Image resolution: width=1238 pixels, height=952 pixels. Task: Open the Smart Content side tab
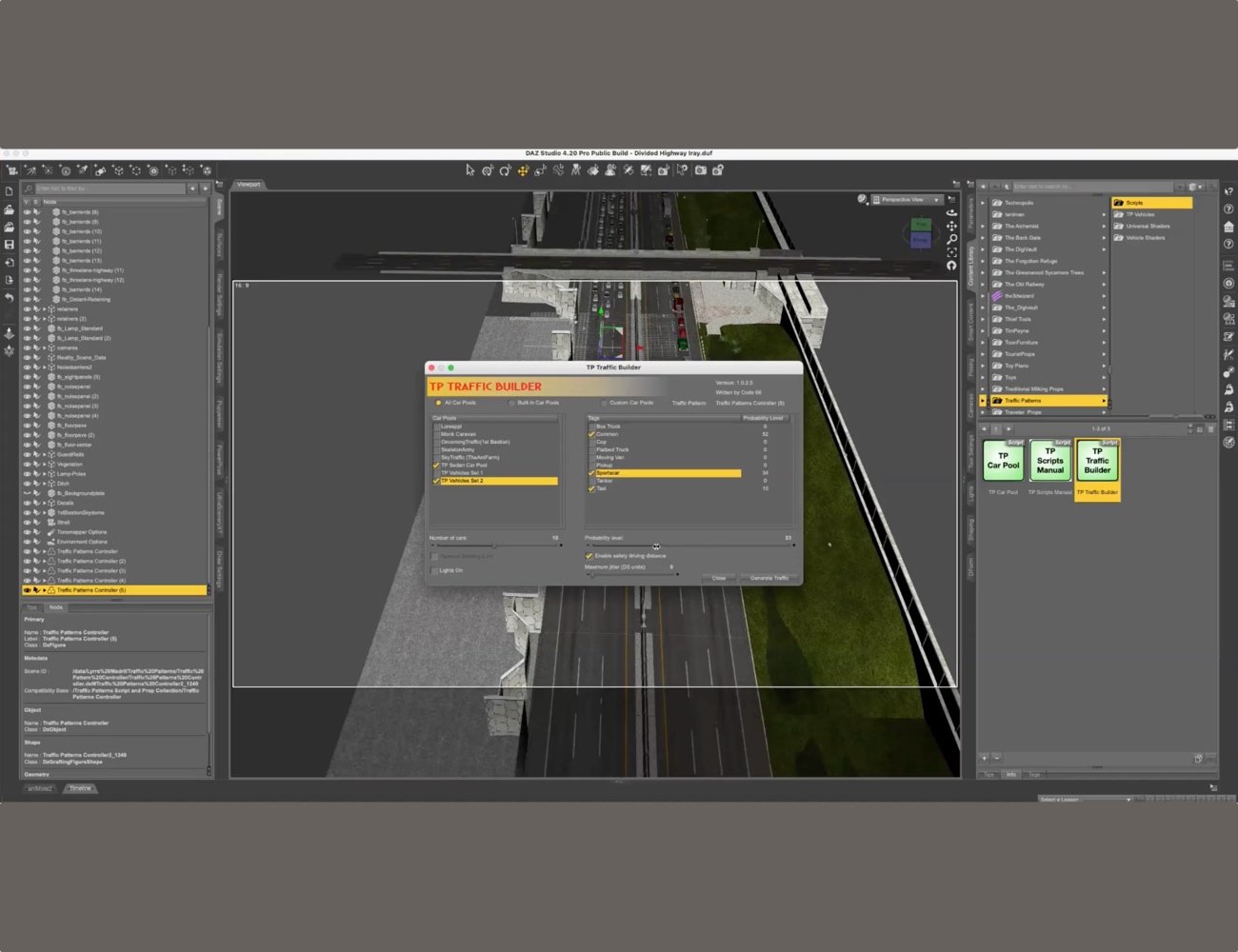(x=971, y=324)
